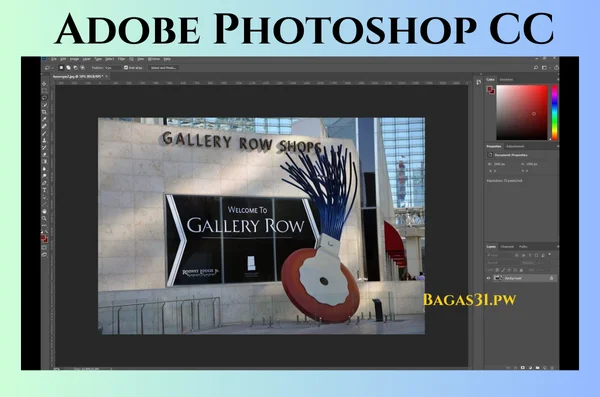Select the Crop tool

click(x=44, y=112)
